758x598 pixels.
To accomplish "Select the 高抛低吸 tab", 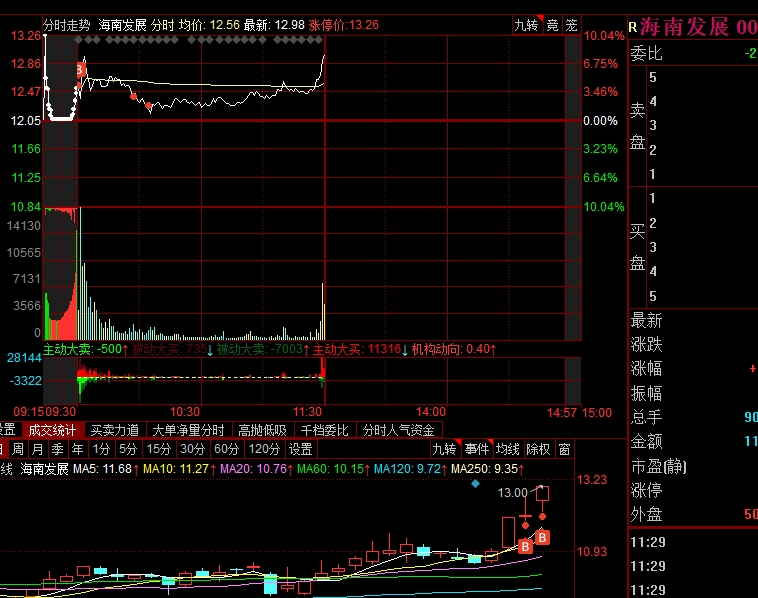I will 262,430.
